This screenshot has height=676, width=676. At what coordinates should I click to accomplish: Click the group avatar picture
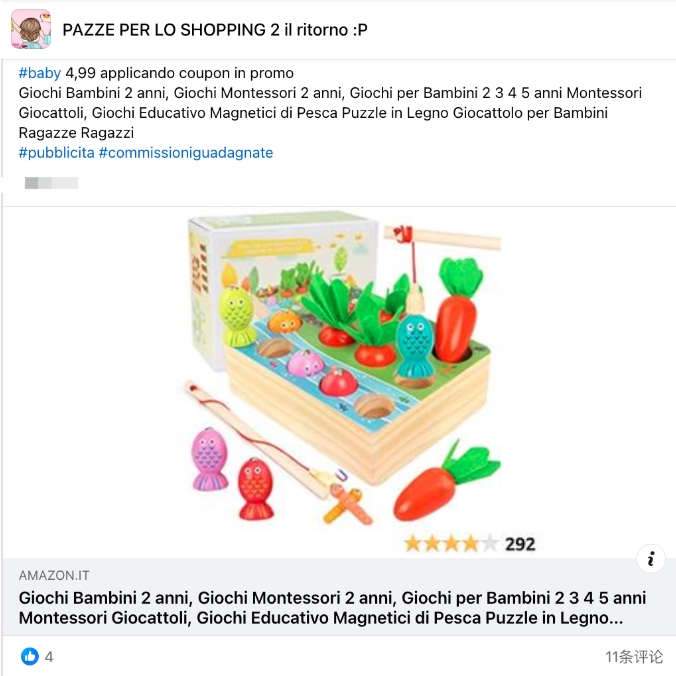31,29
